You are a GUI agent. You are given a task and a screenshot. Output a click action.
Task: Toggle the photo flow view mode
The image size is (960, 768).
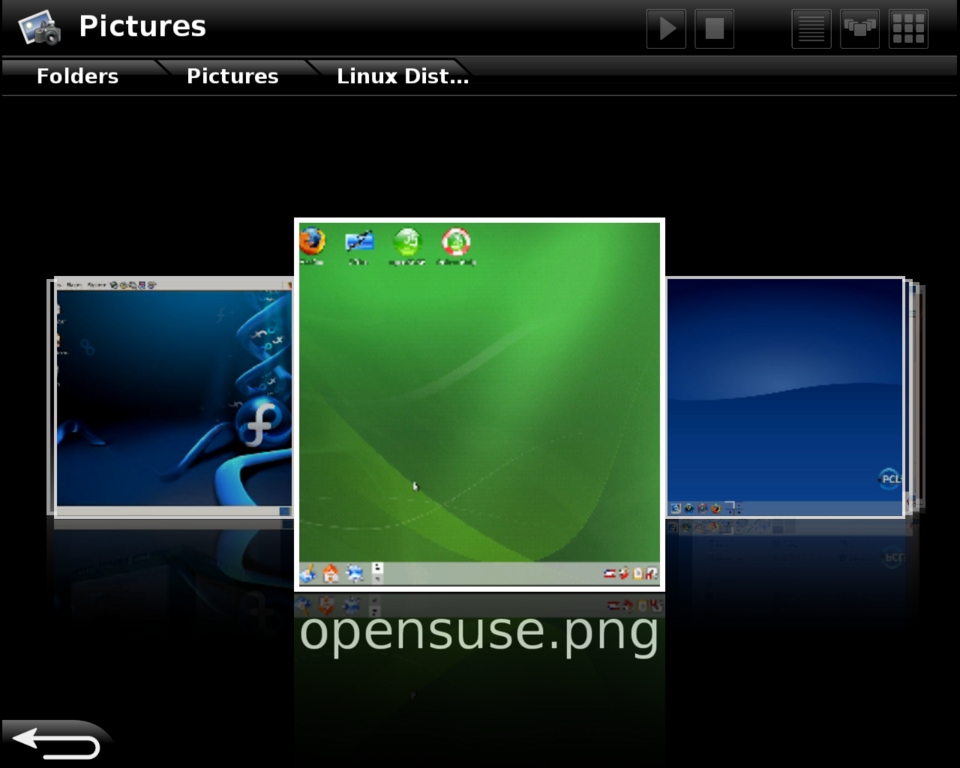[859, 28]
